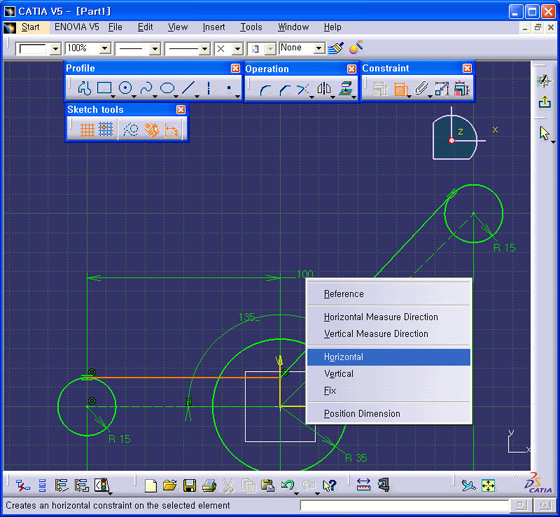Open Constraints Defined in Dialog Box tool
The width and height of the screenshot is (560, 517).
(x=380, y=89)
